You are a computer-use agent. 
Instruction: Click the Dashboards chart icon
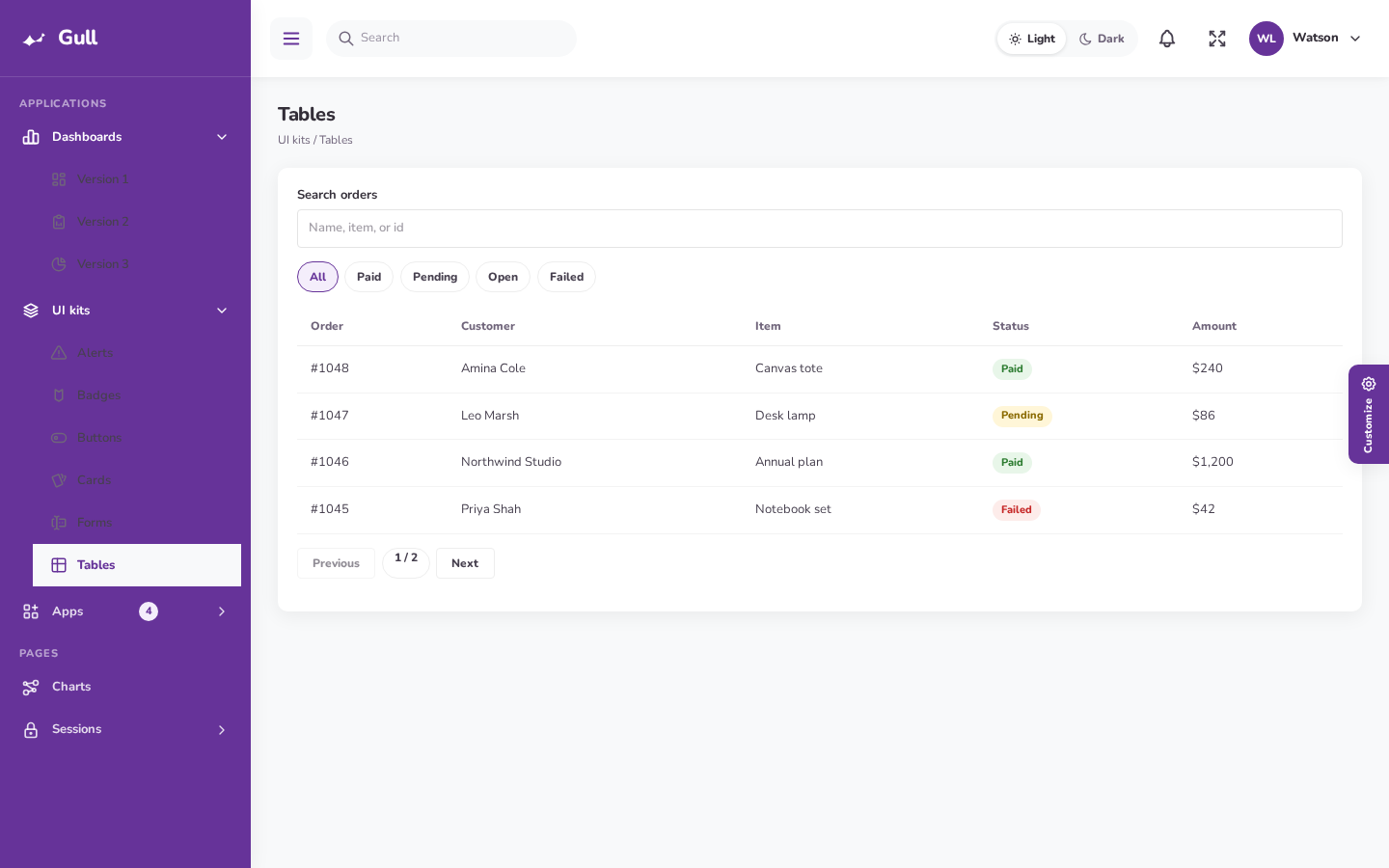tap(31, 137)
